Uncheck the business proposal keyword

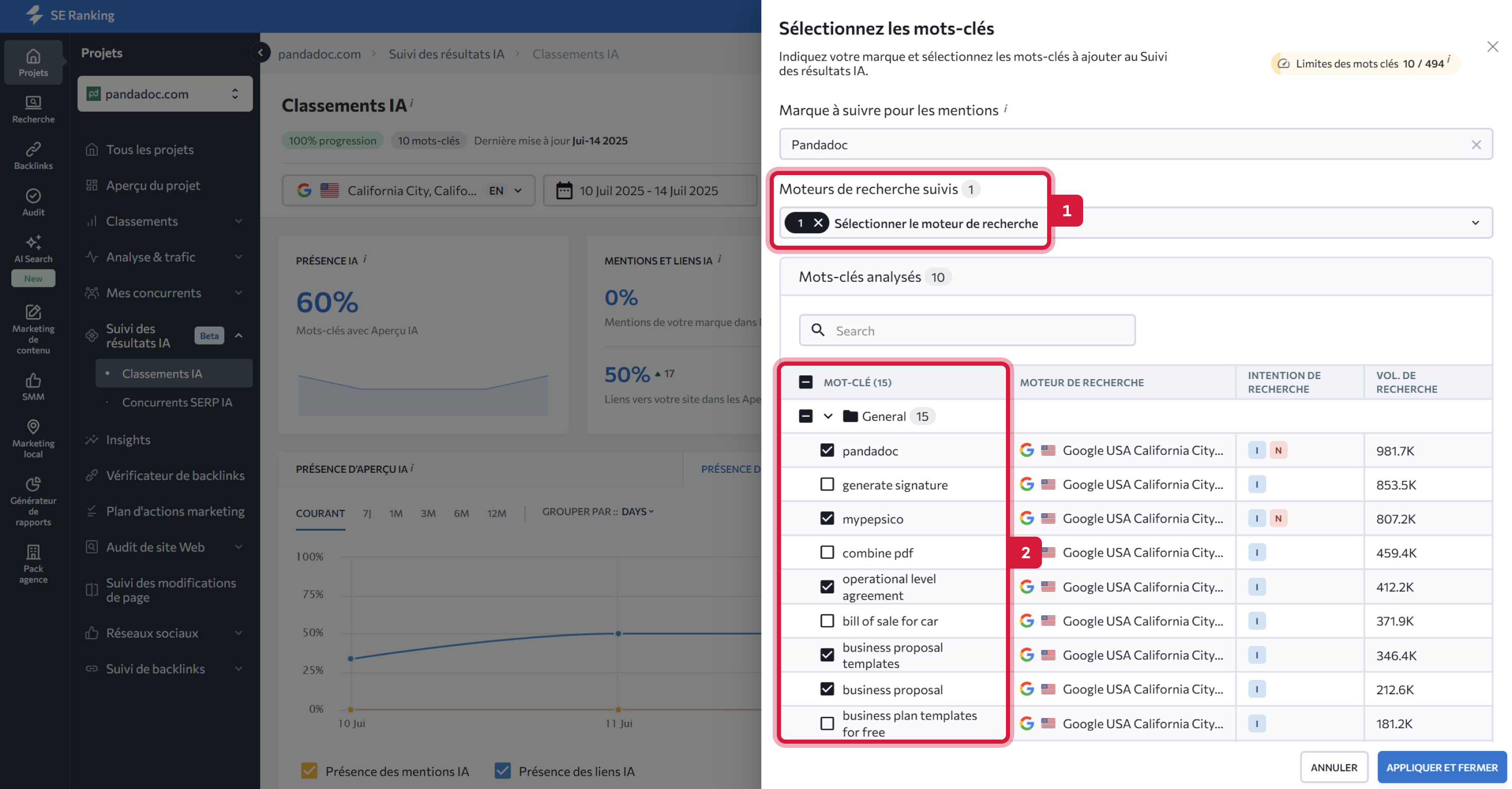(x=826, y=689)
